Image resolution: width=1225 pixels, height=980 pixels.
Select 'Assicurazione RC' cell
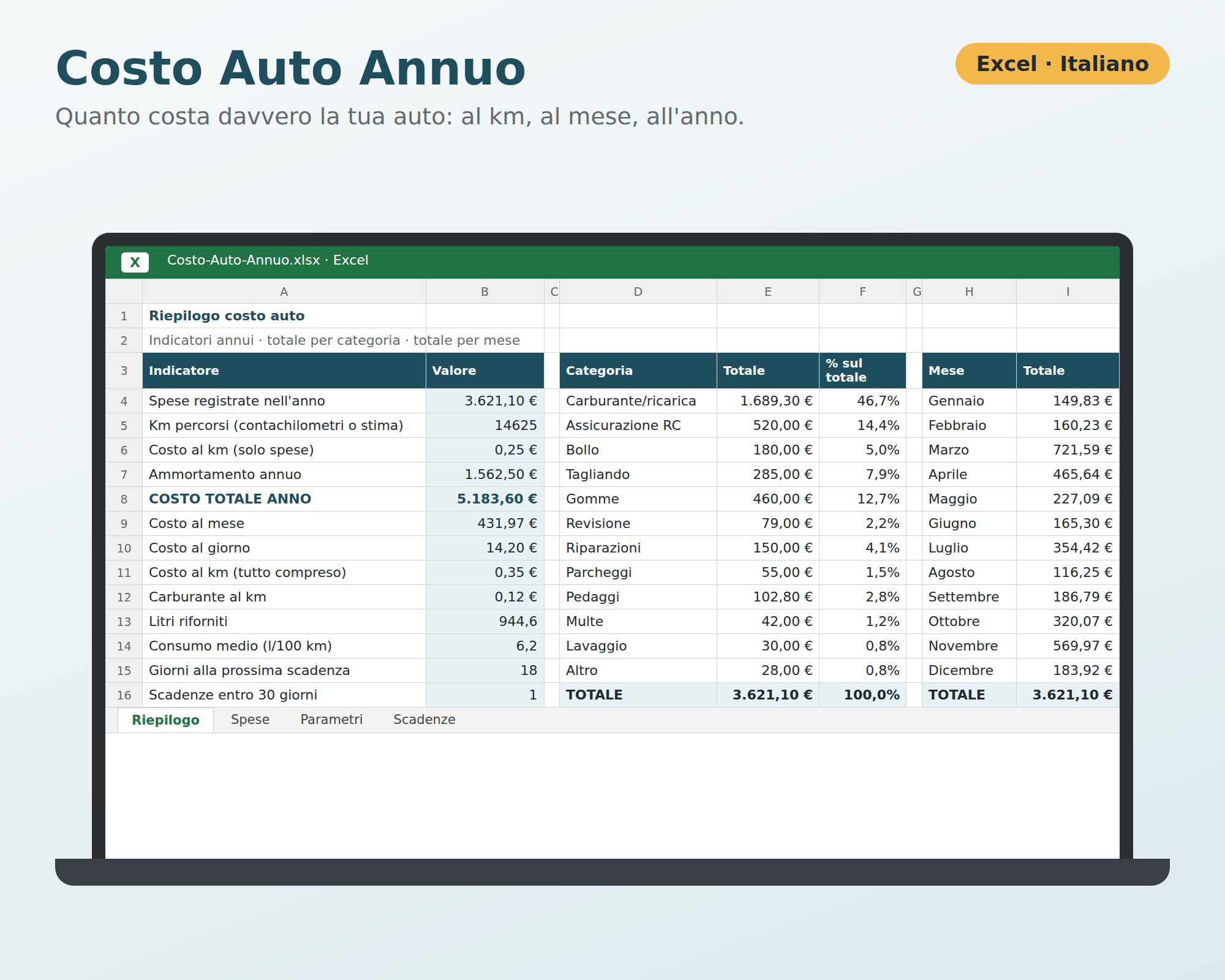coord(638,426)
